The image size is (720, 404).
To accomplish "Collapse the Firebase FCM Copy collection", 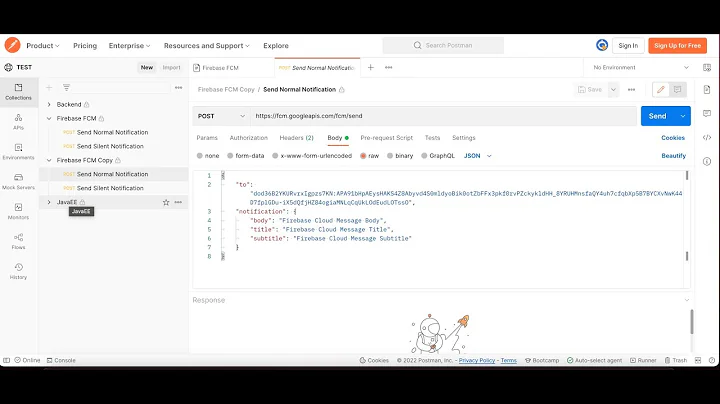I will (49, 160).
